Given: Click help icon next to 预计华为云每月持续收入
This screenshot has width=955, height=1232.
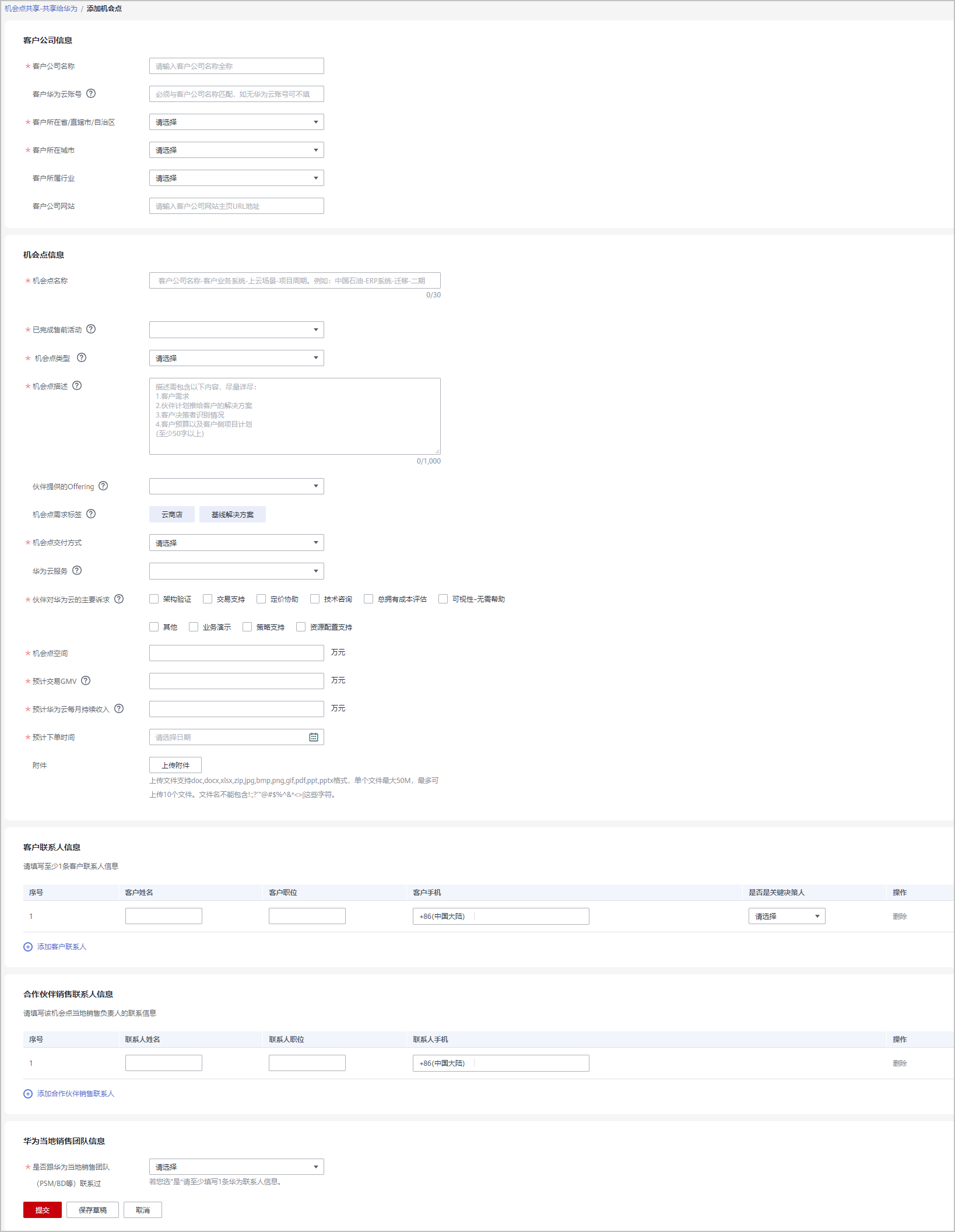Looking at the screenshot, I should (x=119, y=708).
